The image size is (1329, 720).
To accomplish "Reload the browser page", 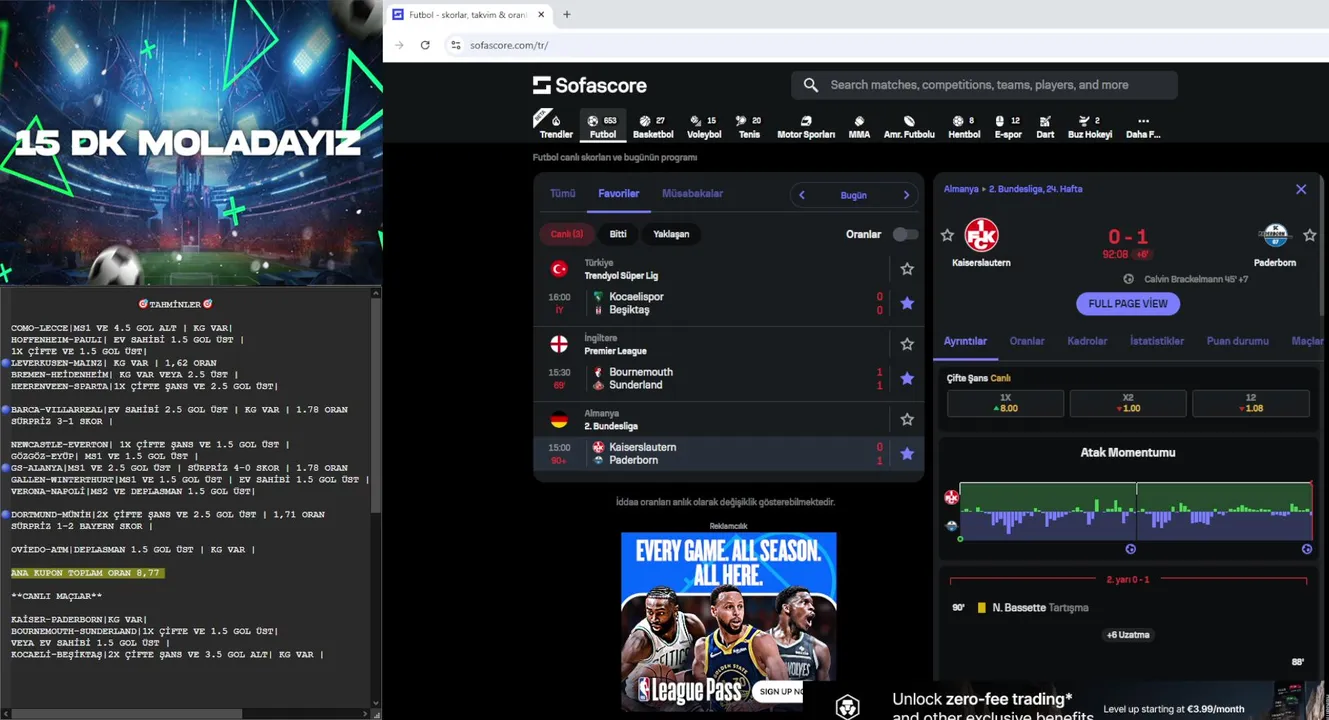I will click(425, 45).
